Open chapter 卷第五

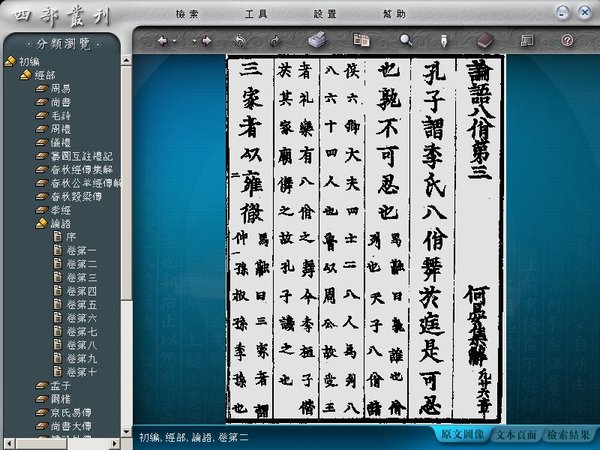pyautogui.click(x=81, y=305)
